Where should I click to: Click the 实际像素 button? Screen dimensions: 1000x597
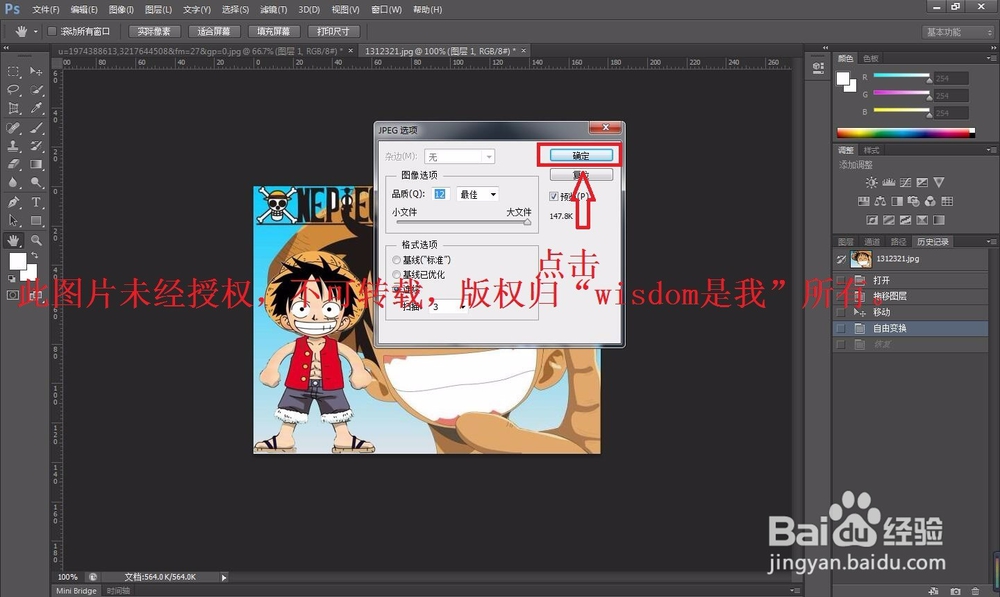click(x=154, y=31)
